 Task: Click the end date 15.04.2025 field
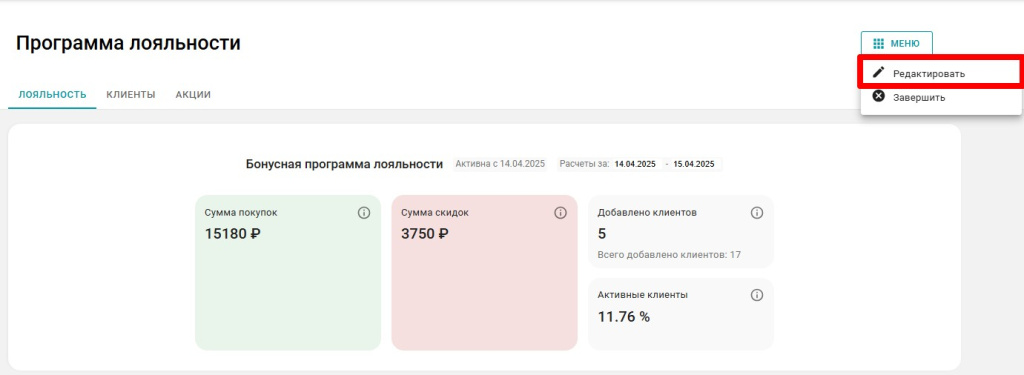(x=694, y=164)
